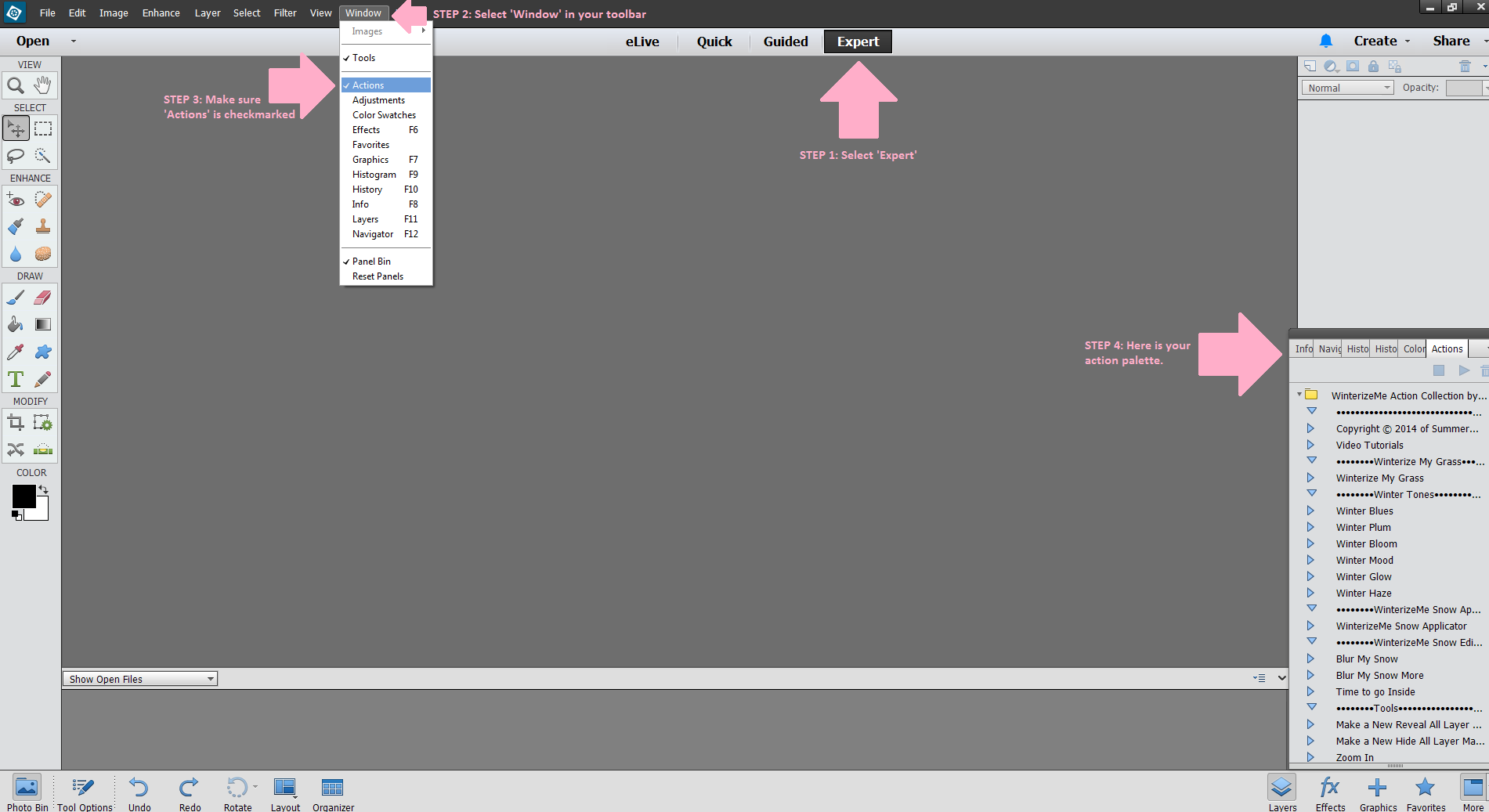This screenshot has height=812, width=1489.
Task: Select the Gradient tool
Action: (43, 324)
